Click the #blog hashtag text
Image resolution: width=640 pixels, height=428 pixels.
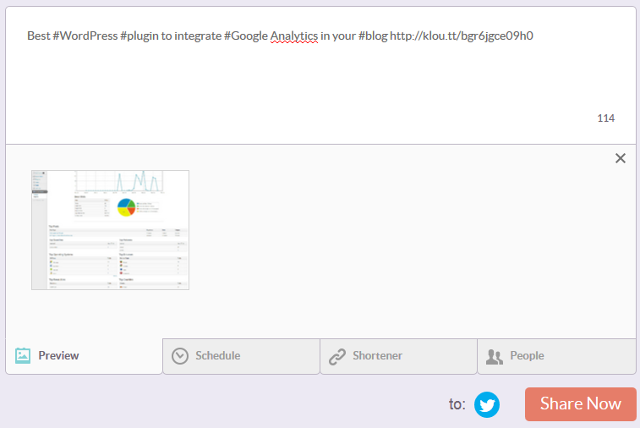click(x=373, y=36)
